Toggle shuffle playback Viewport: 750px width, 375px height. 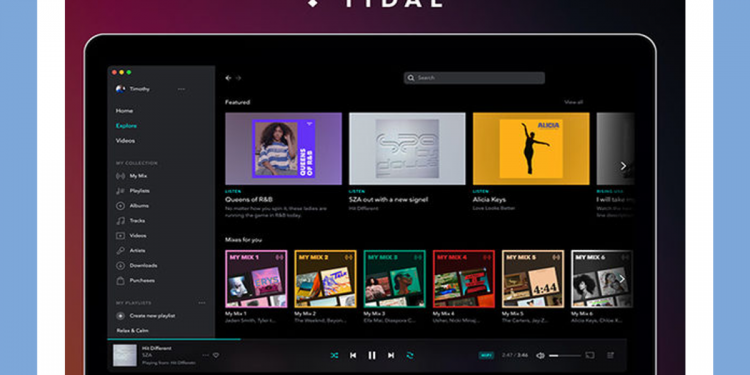point(334,355)
